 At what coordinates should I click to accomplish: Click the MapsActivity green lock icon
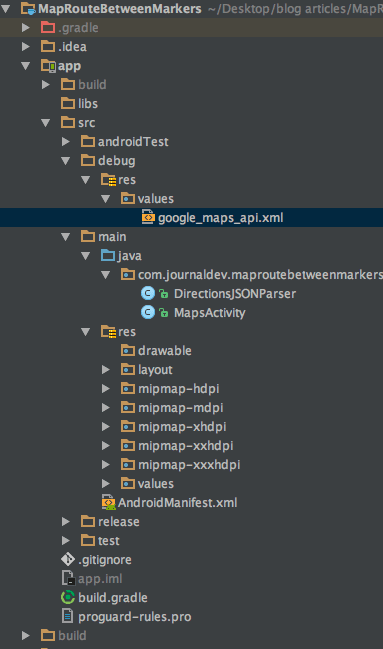pyautogui.click(x=164, y=313)
